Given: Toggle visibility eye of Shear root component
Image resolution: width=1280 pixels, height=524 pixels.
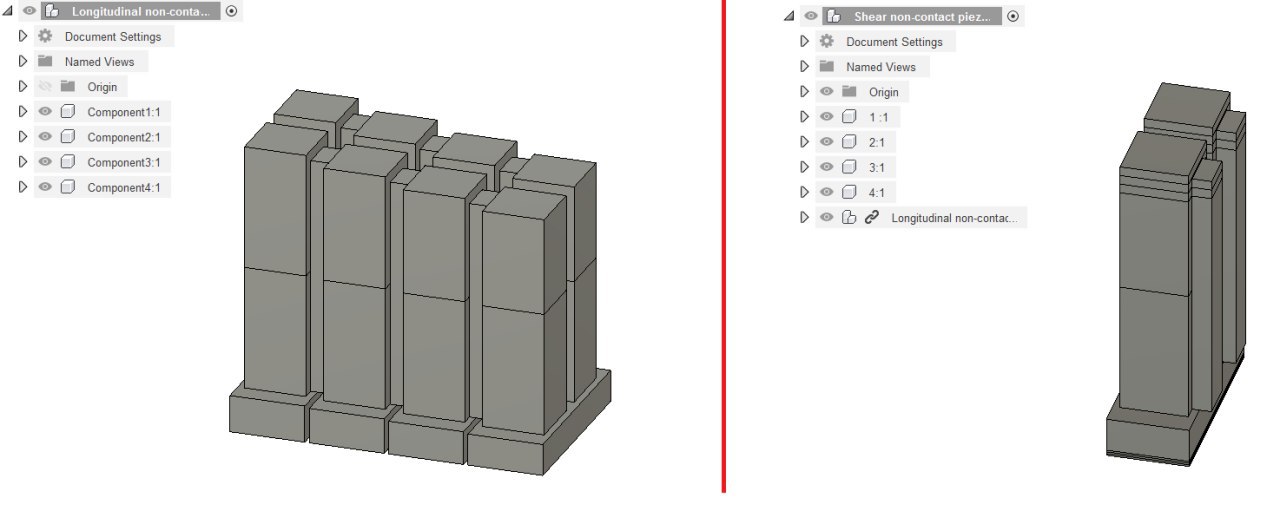Looking at the screenshot, I should 810,17.
